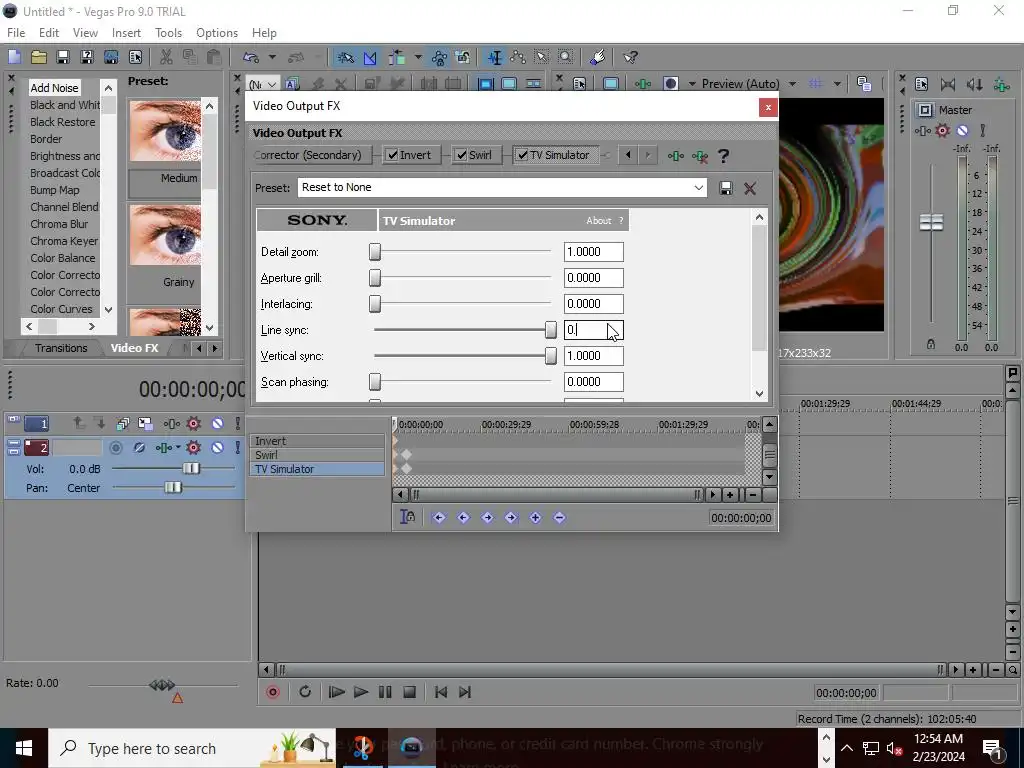This screenshot has height=768, width=1024.
Task: Open the Tools menu
Action: pyautogui.click(x=168, y=33)
